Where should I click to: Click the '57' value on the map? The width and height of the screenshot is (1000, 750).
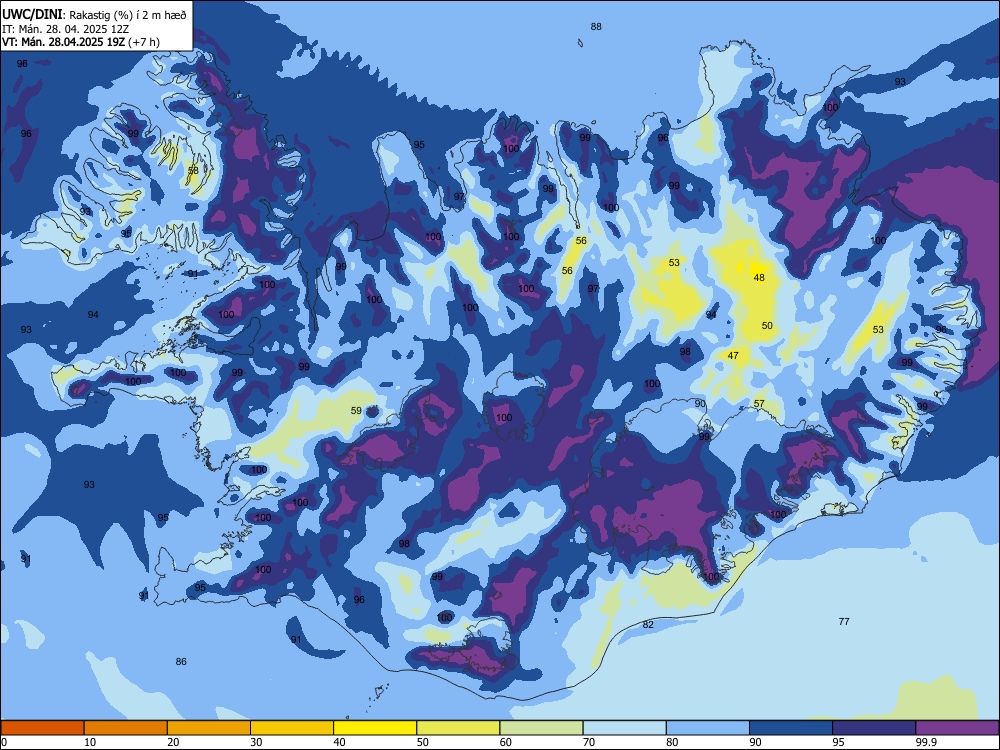coord(759,404)
